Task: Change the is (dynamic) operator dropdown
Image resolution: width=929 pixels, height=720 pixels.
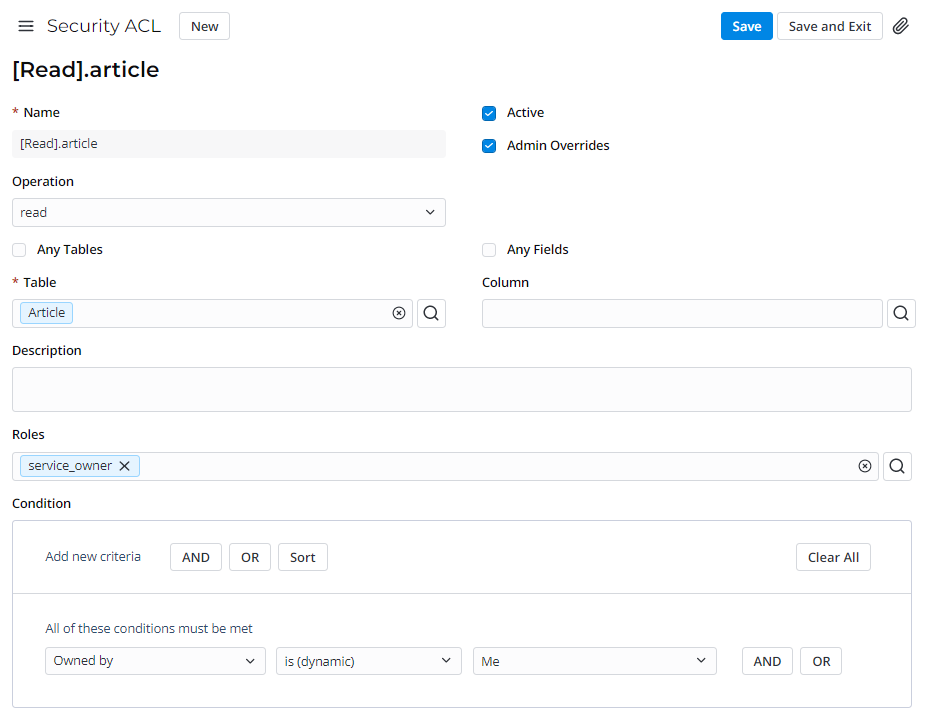Action: (368, 661)
